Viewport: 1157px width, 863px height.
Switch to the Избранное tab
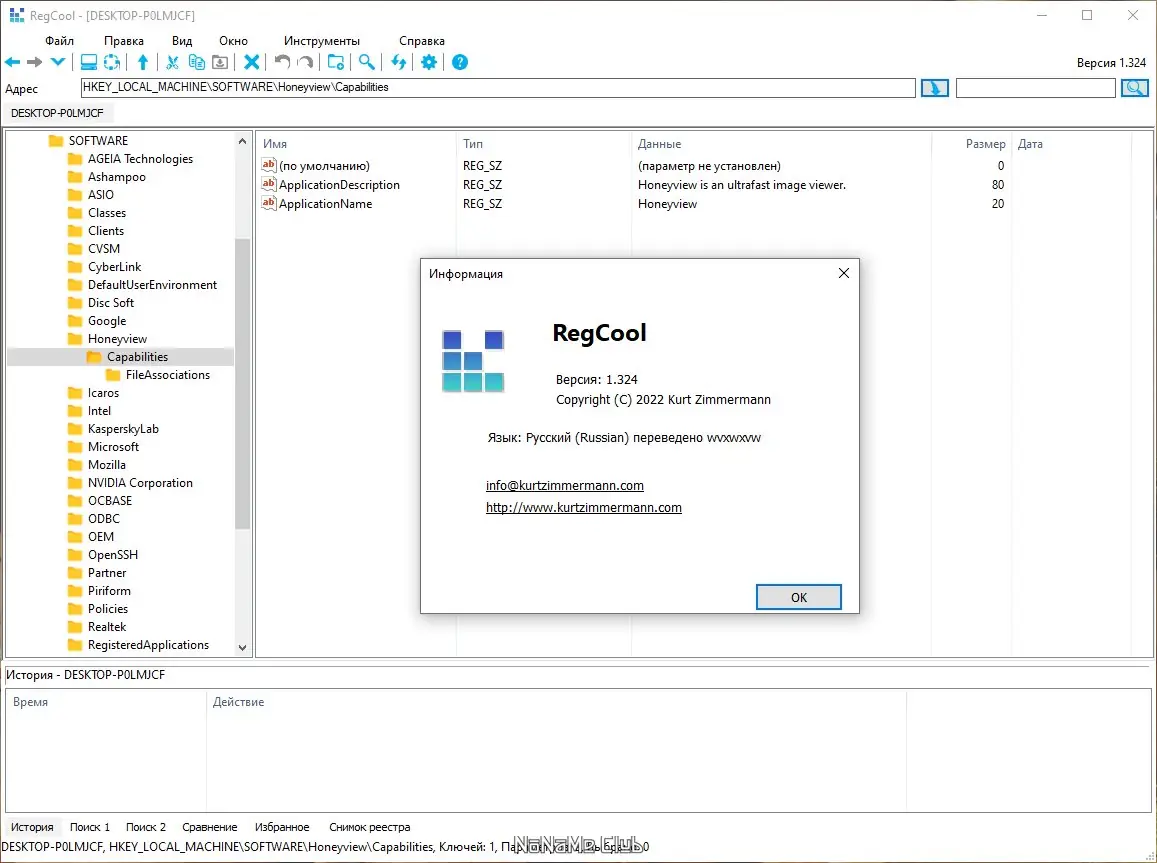(282, 827)
